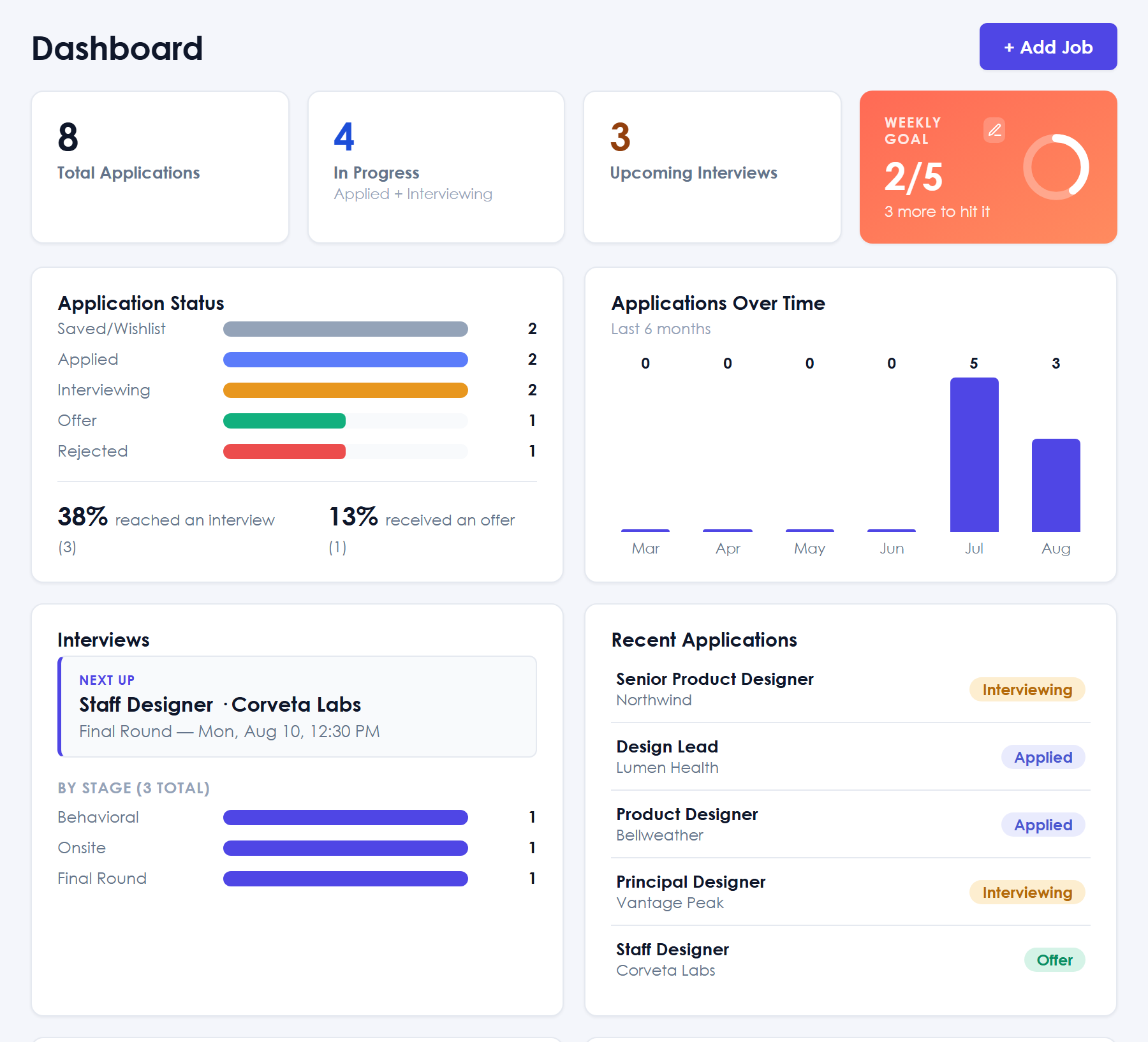Click the 'Recent Applications' heading

(x=704, y=640)
